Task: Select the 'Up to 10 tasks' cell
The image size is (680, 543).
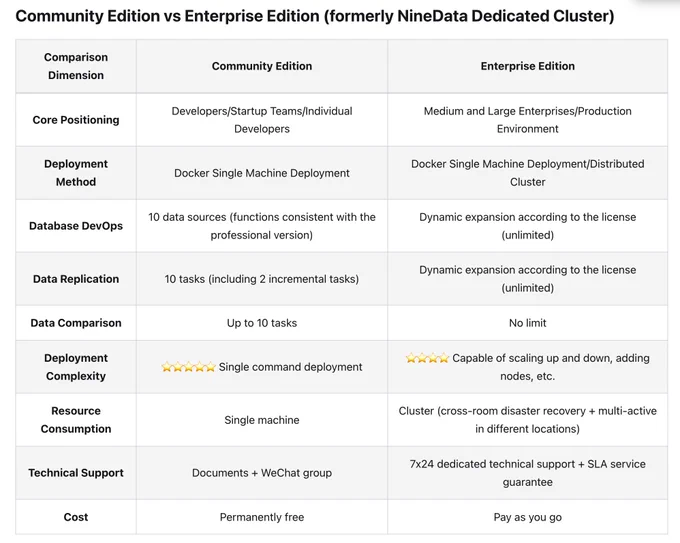Action: [262, 323]
